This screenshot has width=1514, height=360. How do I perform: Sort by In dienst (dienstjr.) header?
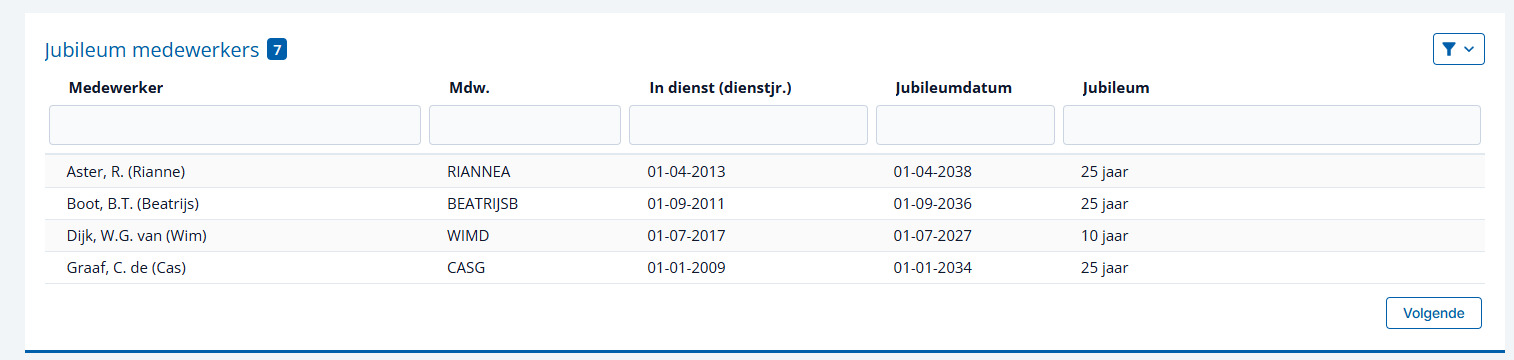[720, 88]
